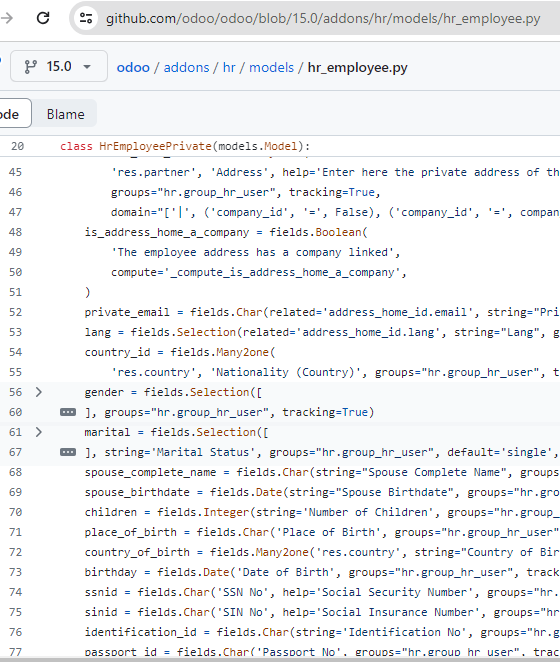Screen dimensions: 560x662
Task: Switch to the Blame tab
Action: click(65, 114)
